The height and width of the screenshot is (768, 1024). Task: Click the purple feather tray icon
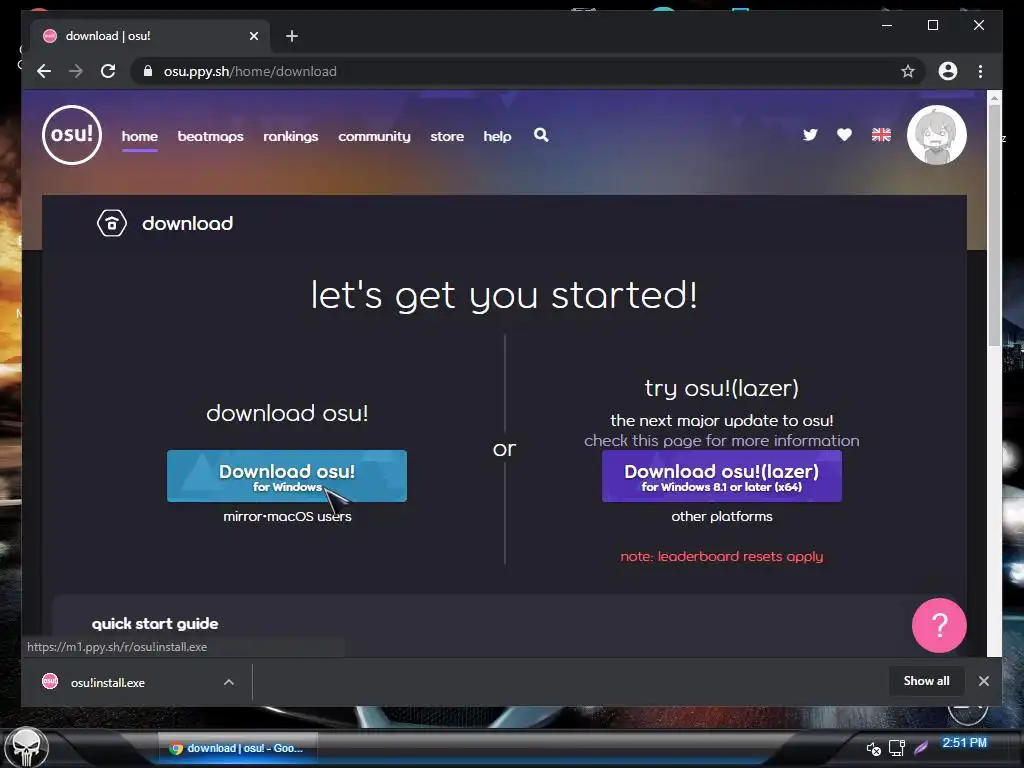point(921,748)
